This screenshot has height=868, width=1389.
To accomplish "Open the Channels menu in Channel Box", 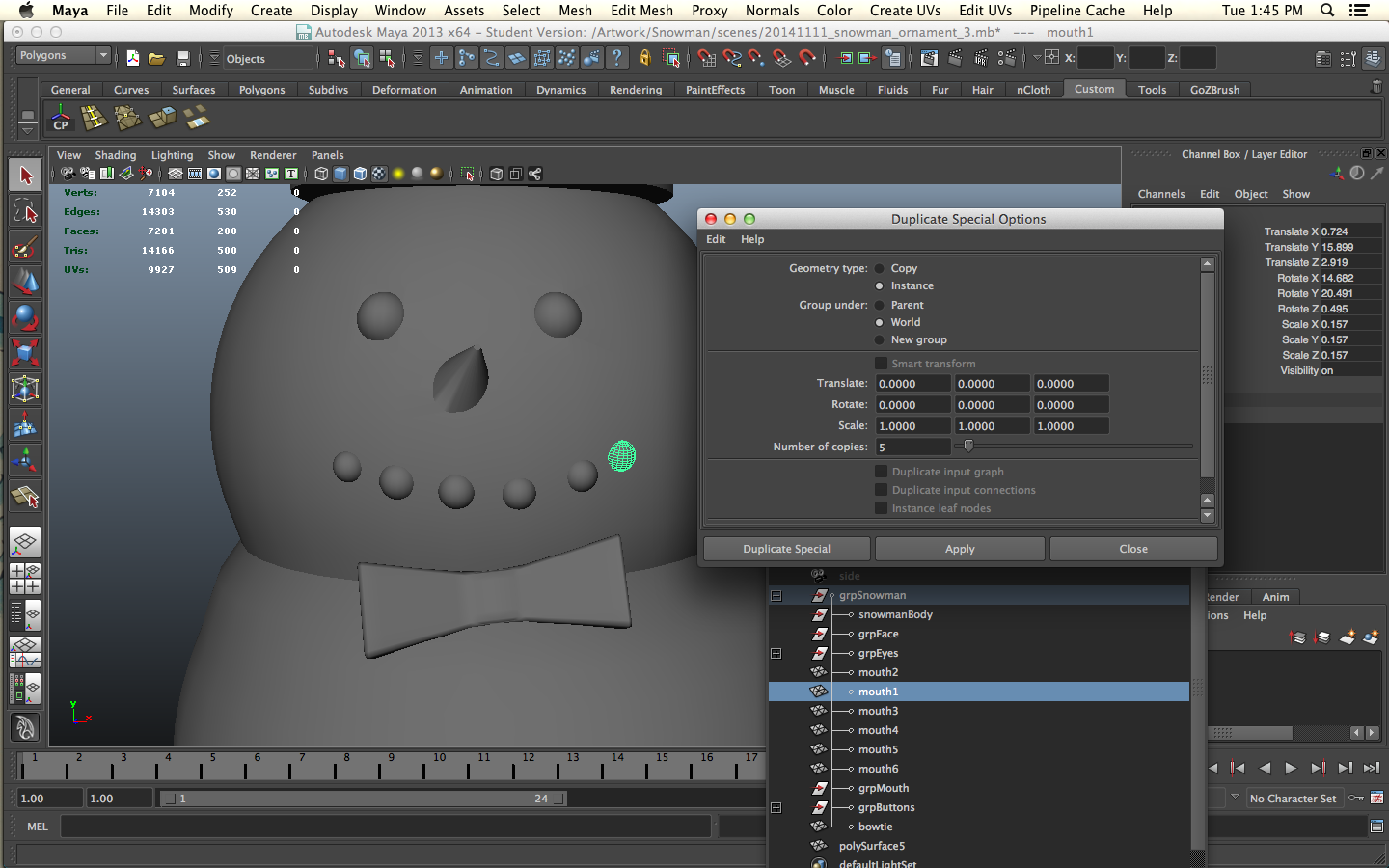I will pos(1161,194).
